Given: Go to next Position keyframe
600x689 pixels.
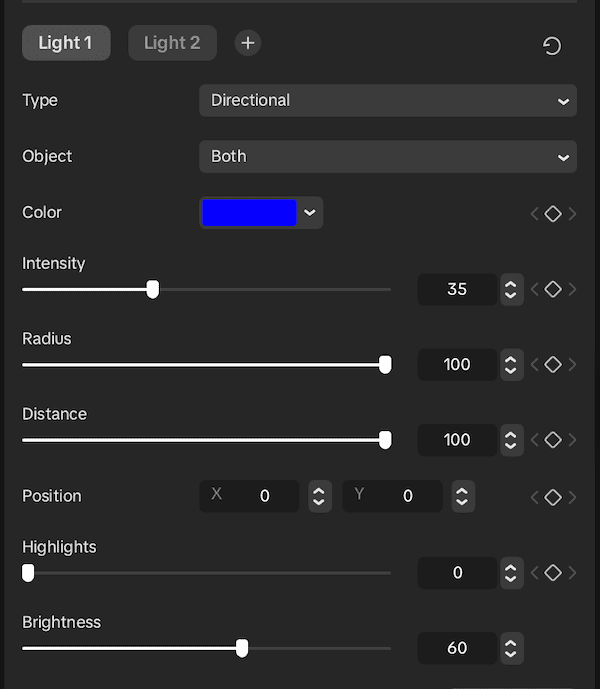Looking at the screenshot, I should 572,497.
